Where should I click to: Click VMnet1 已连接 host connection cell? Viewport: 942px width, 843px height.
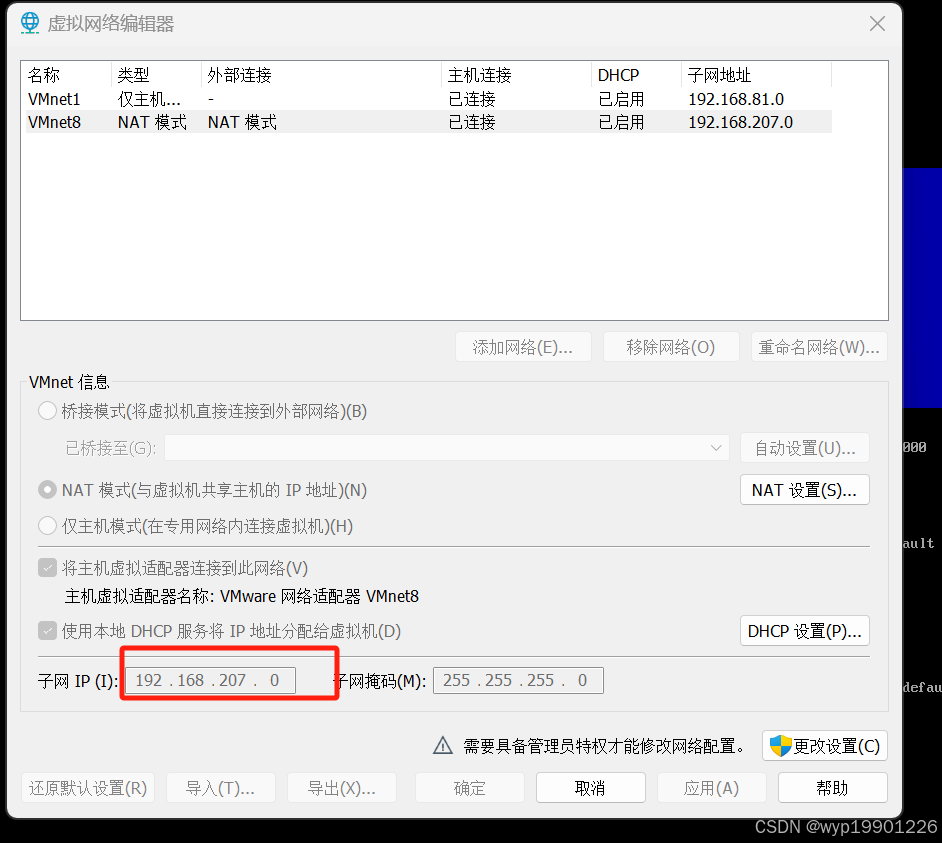(x=472, y=99)
